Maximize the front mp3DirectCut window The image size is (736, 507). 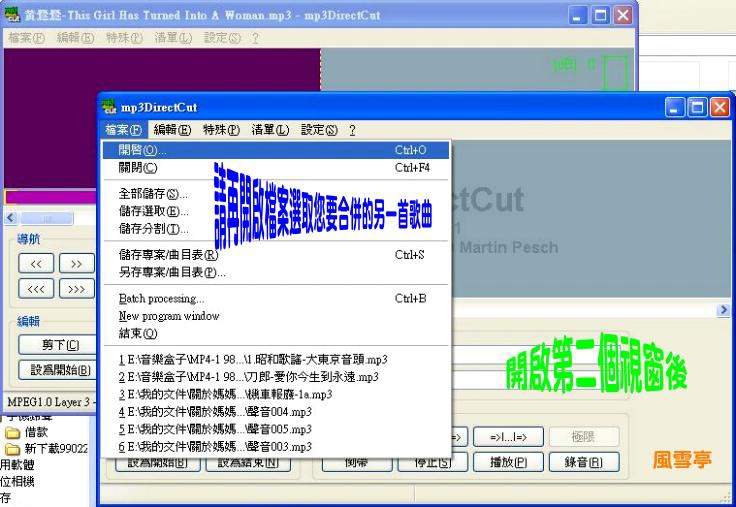[x=697, y=108]
